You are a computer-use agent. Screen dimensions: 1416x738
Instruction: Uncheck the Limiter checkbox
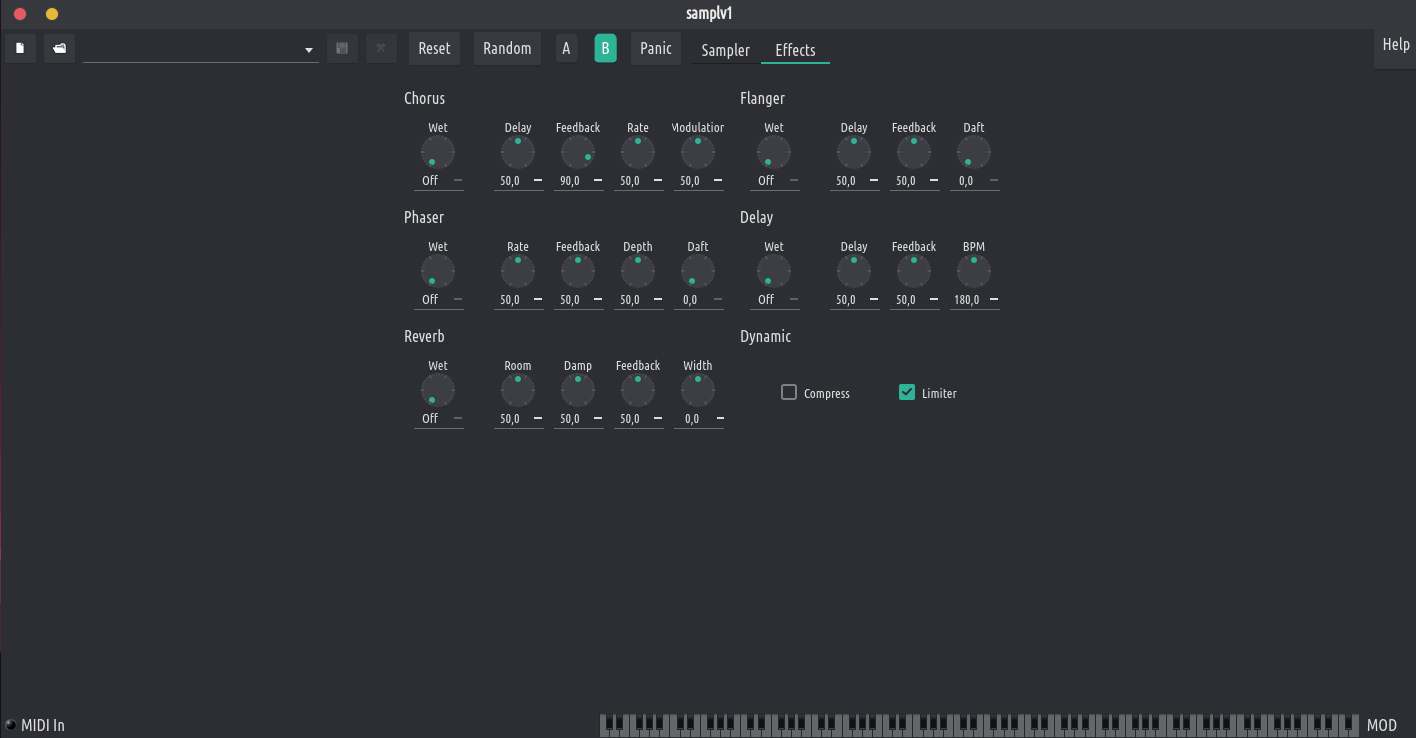click(x=907, y=393)
